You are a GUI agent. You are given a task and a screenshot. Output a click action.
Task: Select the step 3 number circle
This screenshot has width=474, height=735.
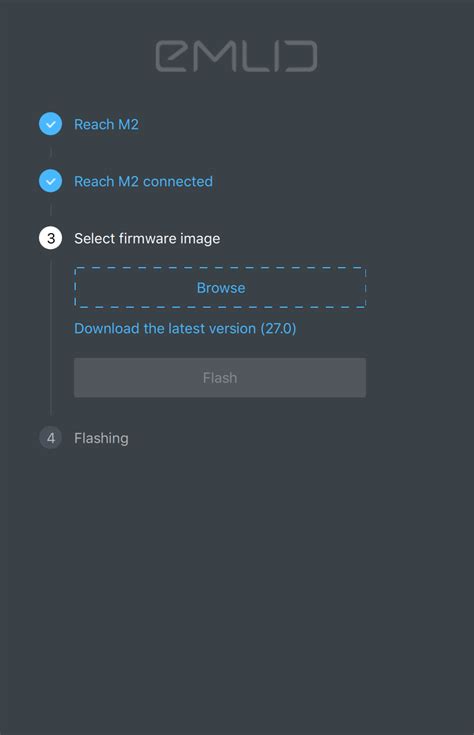tap(51, 239)
